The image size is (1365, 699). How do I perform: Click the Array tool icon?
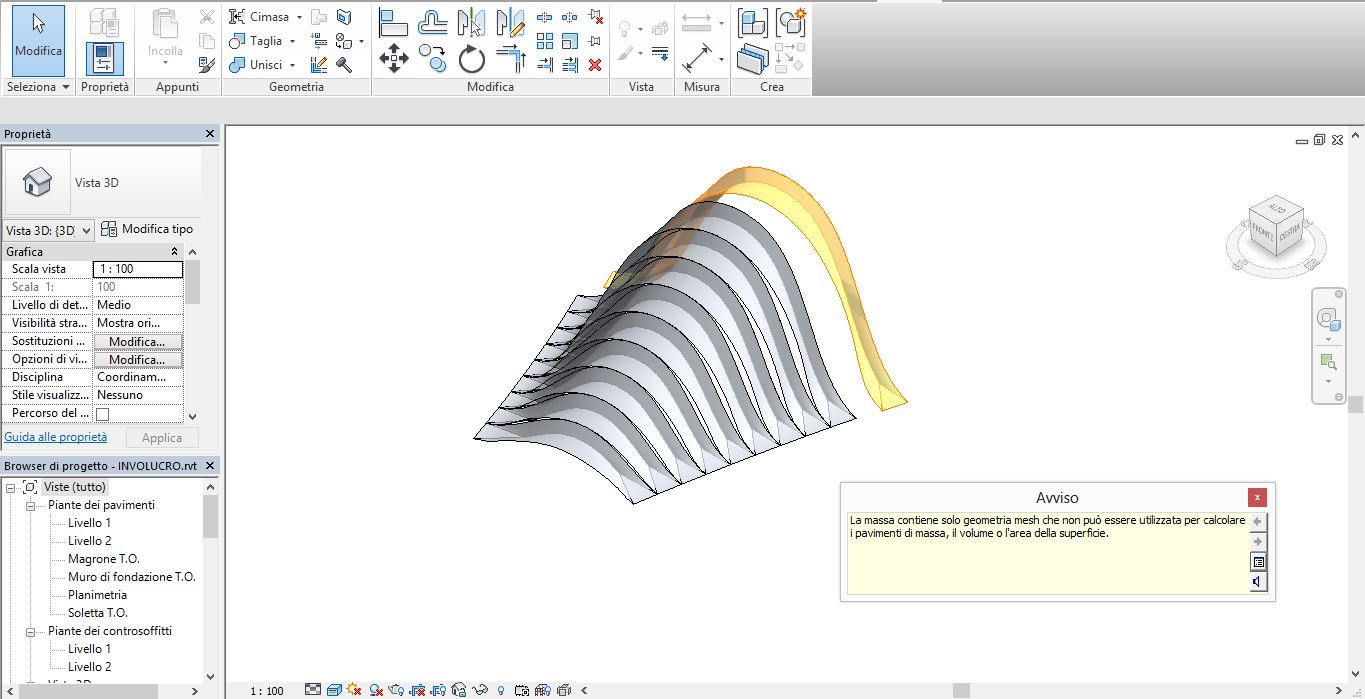click(x=545, y=41)
